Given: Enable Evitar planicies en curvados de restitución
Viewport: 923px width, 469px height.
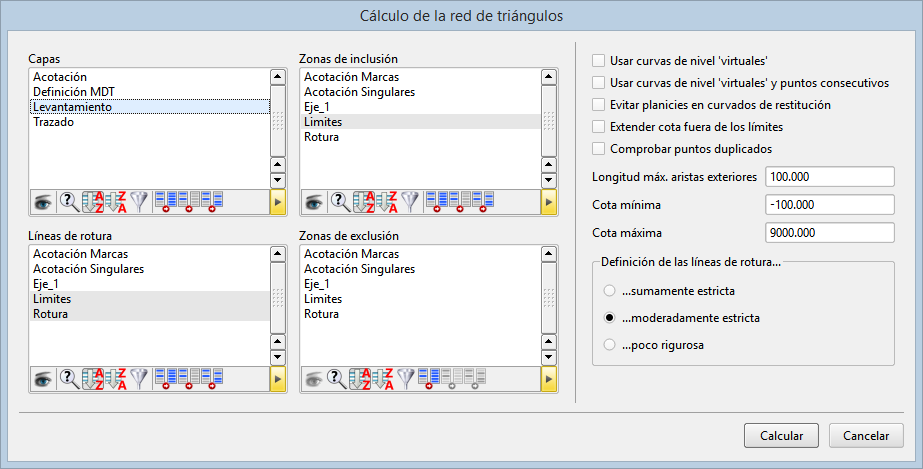Looking at the screenshot, I should coord(599,105).
